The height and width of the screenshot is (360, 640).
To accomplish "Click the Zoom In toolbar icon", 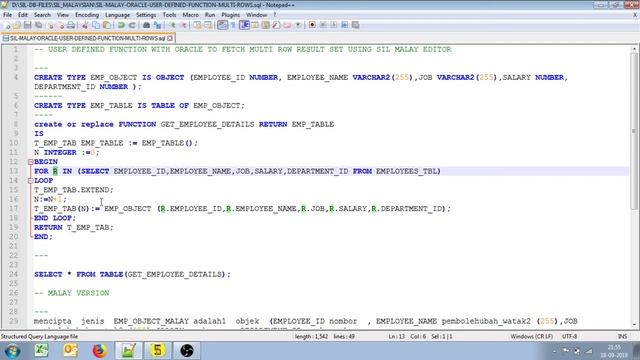I will (x=173, y=25).
